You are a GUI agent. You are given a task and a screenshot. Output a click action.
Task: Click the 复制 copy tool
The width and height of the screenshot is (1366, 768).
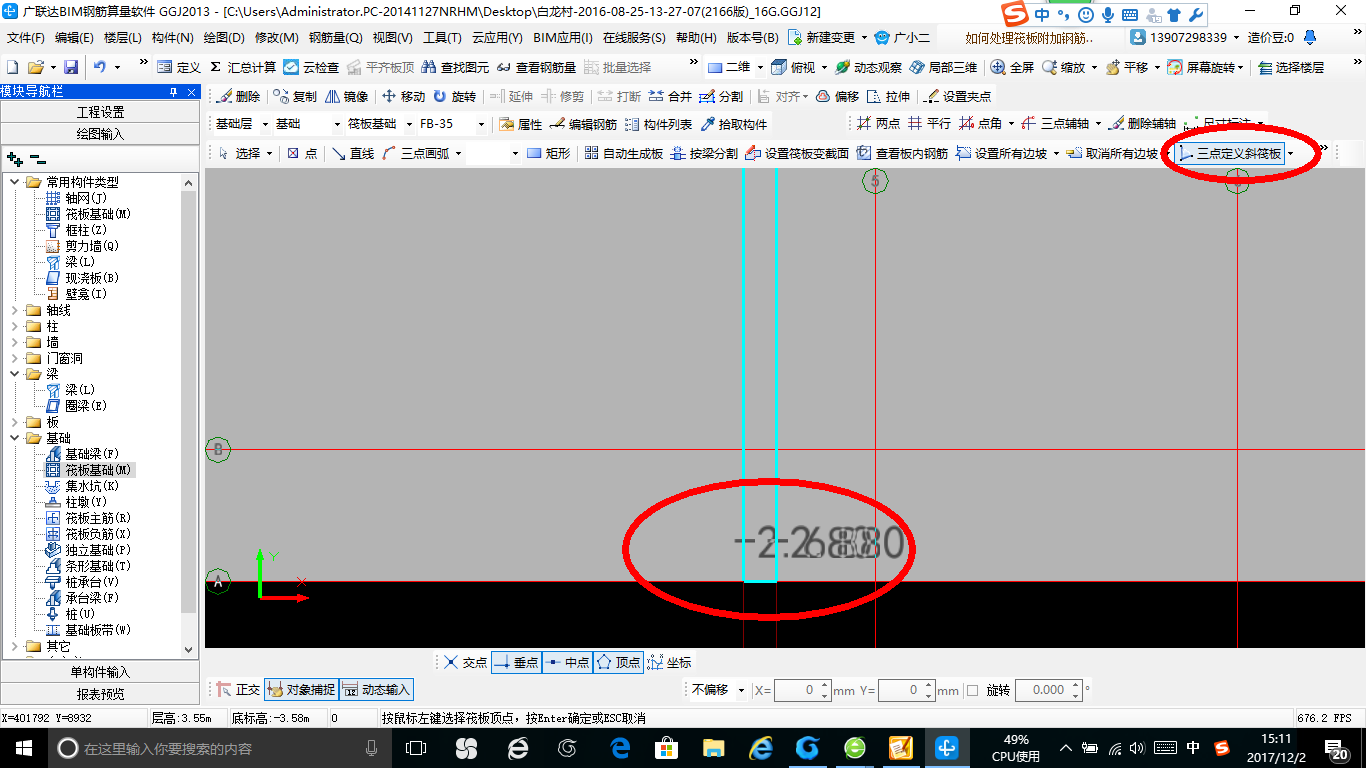(x=295, y=96)
